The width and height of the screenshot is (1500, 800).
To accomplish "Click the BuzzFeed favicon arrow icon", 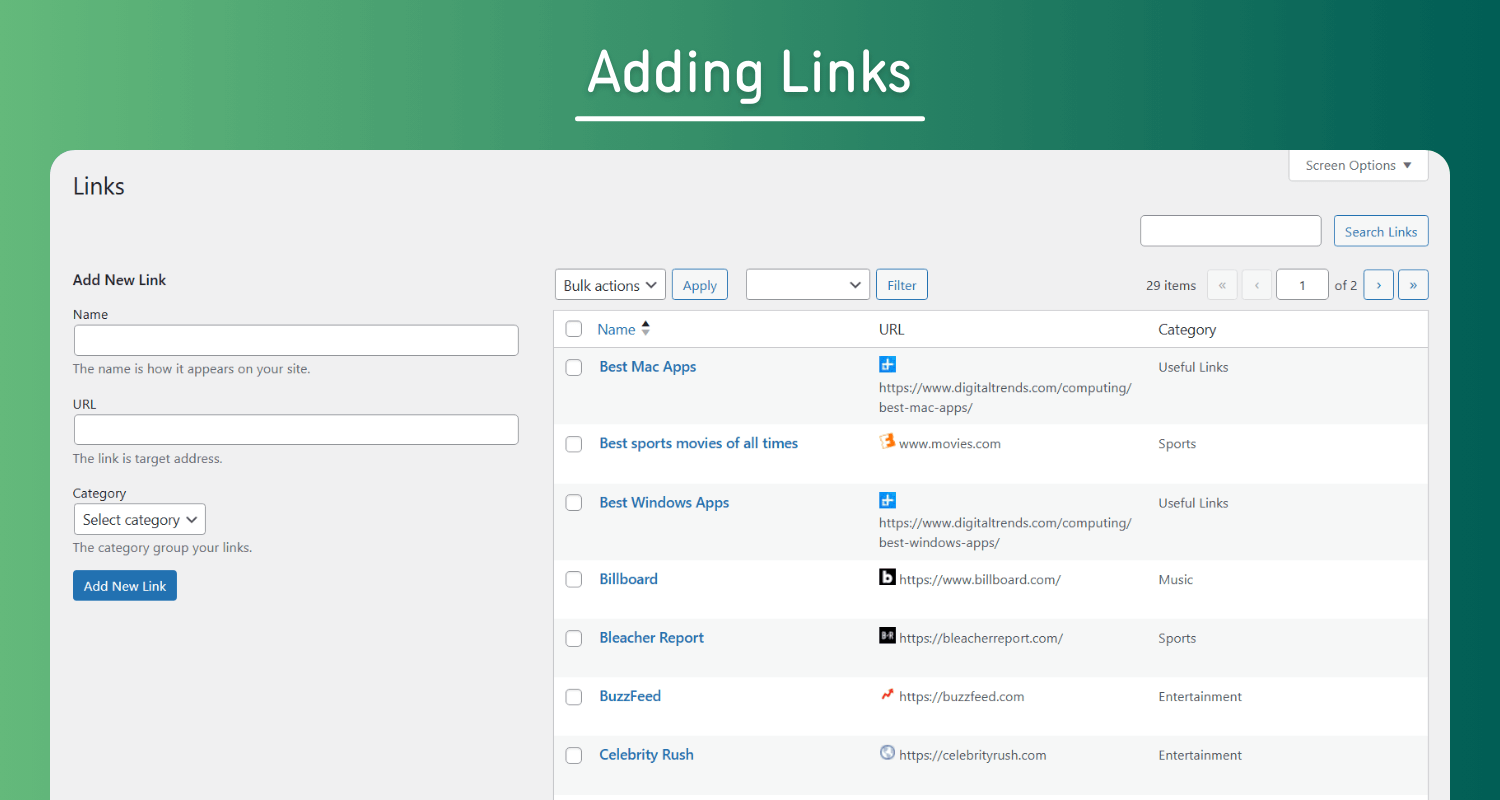I will (x=887, y=694).
